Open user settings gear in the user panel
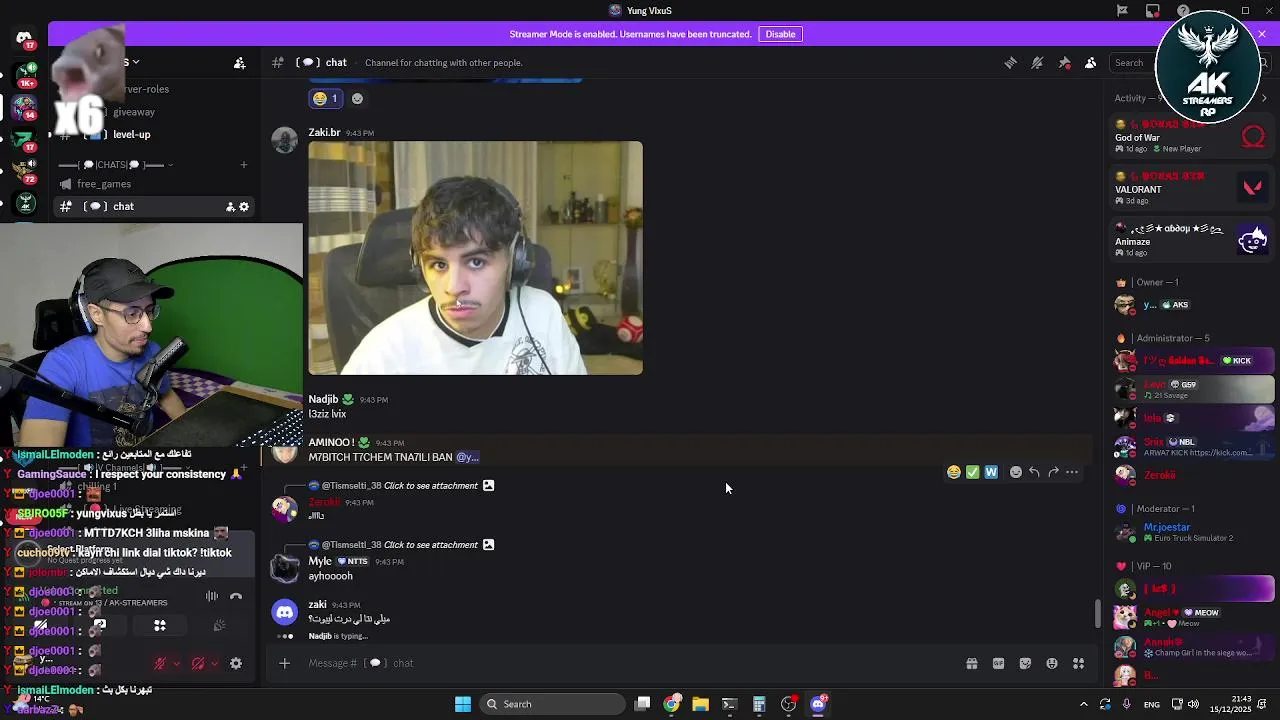 point(236,663)
